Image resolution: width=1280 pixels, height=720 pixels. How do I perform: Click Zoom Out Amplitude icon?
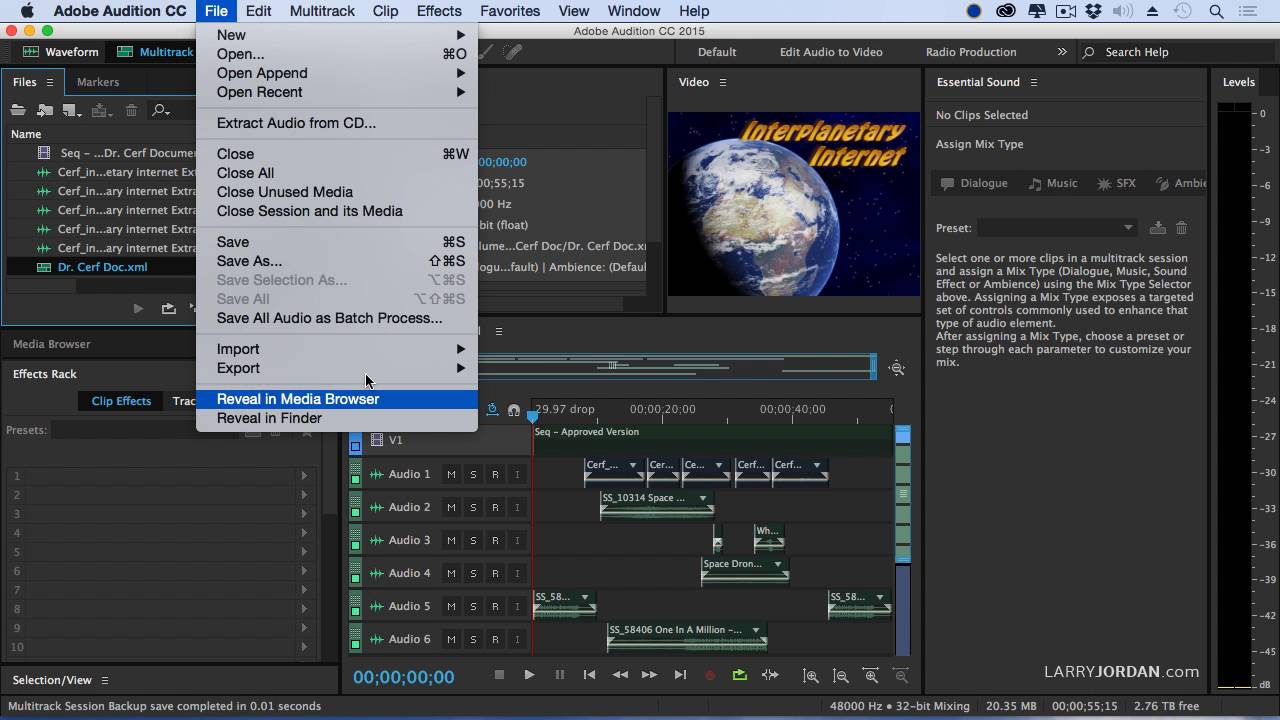point(841,676)
